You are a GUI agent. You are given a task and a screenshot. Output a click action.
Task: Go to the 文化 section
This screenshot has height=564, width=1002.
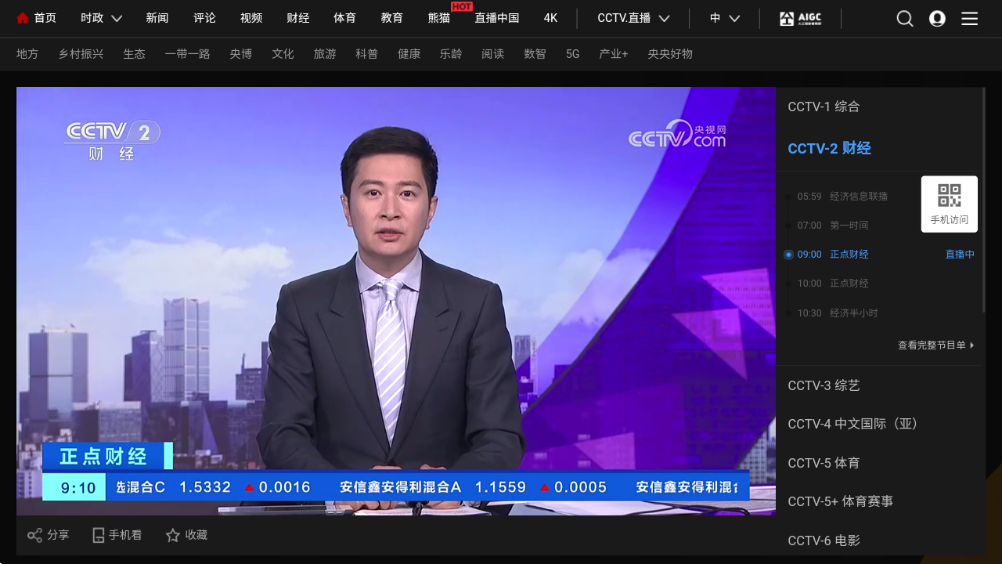pyautogui.click(x=282, y=54)
